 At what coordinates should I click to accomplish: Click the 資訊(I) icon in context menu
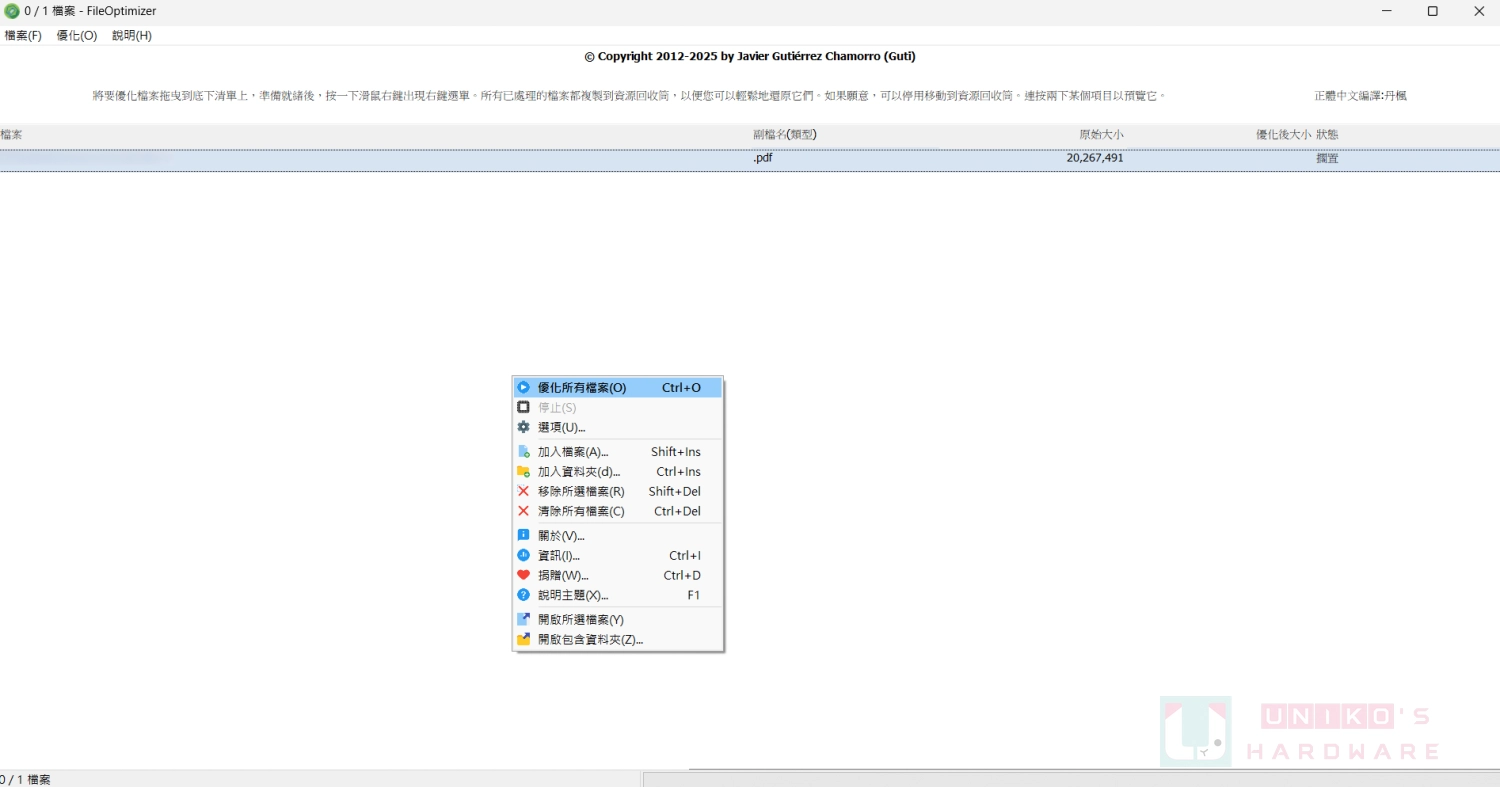point(523,555)
